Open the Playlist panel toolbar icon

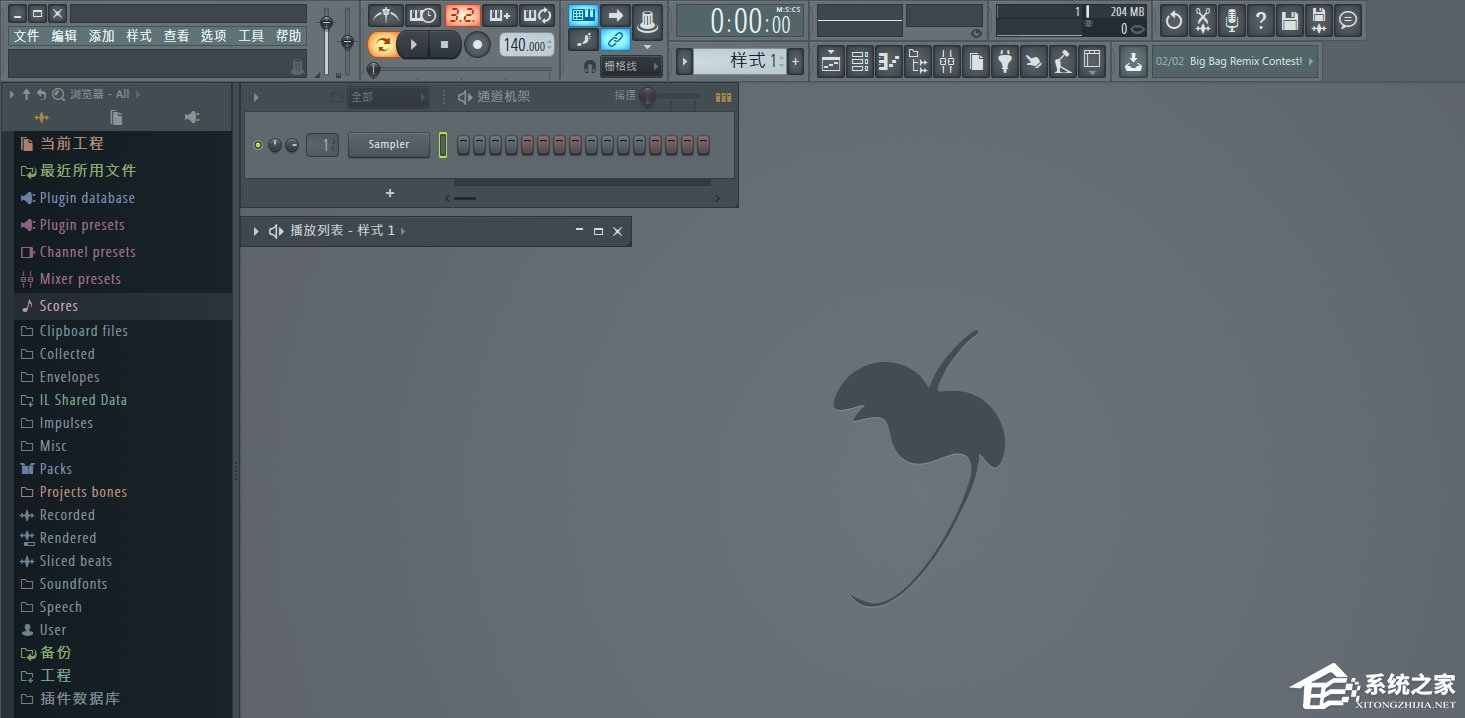(830, 61)
